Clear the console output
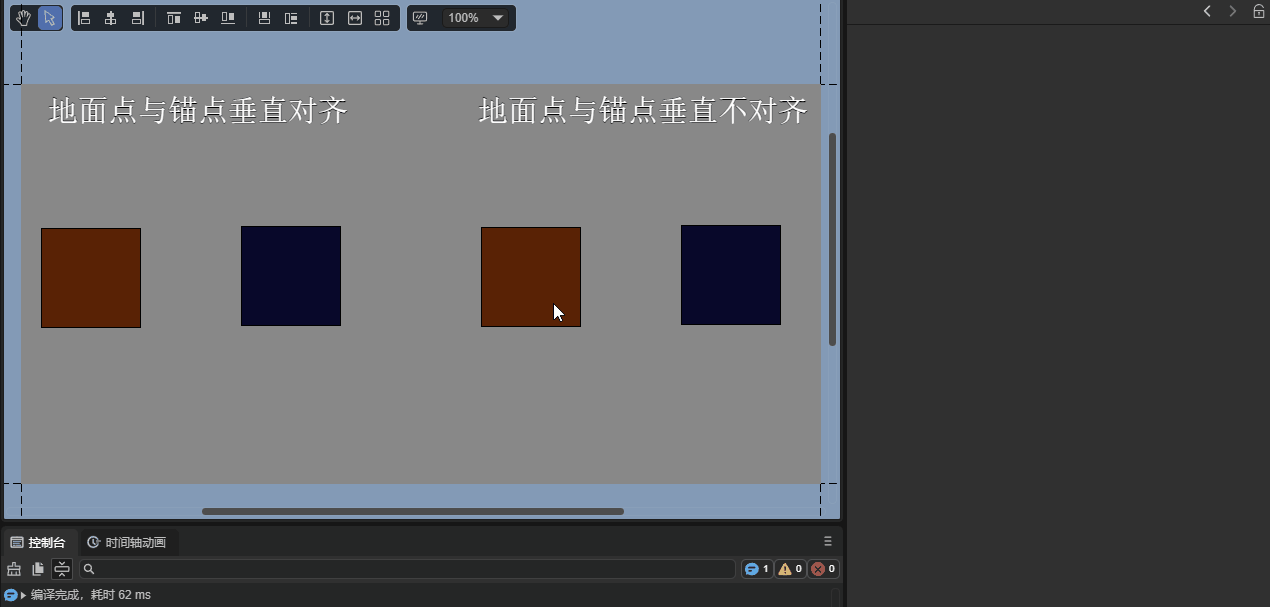This screenshot has width=1270, height=607. 13,568
